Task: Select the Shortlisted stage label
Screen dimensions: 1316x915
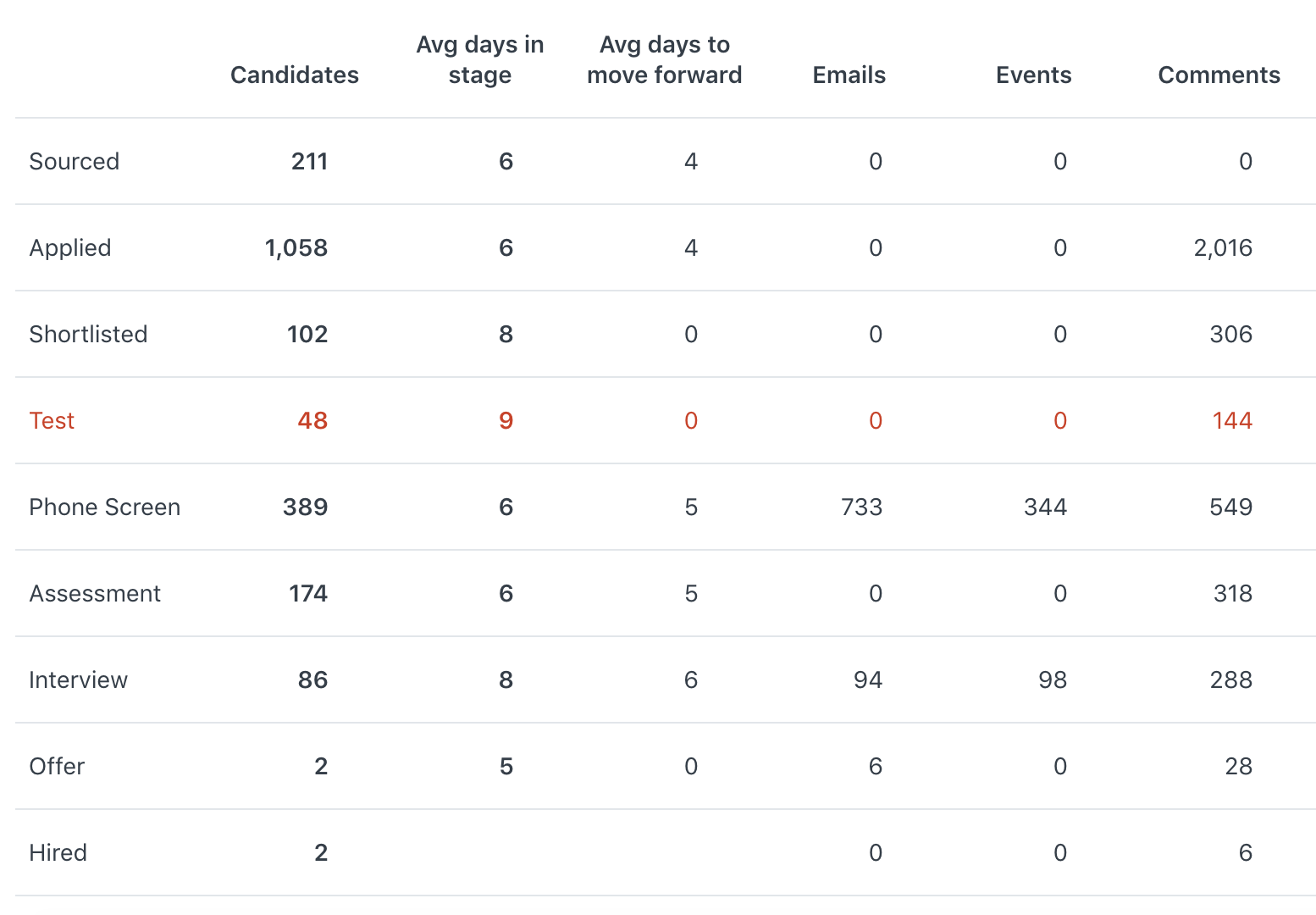Action: pyautogui.click(x=88, y=335)
